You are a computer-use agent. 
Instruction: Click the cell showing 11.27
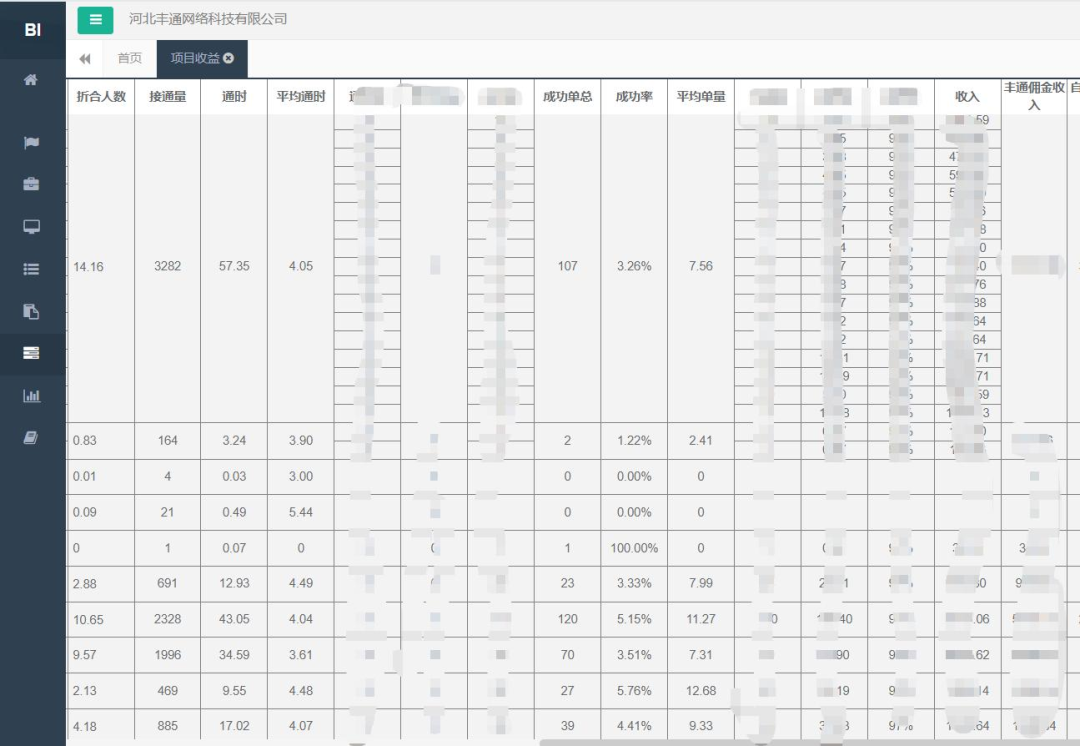[701, 620]
